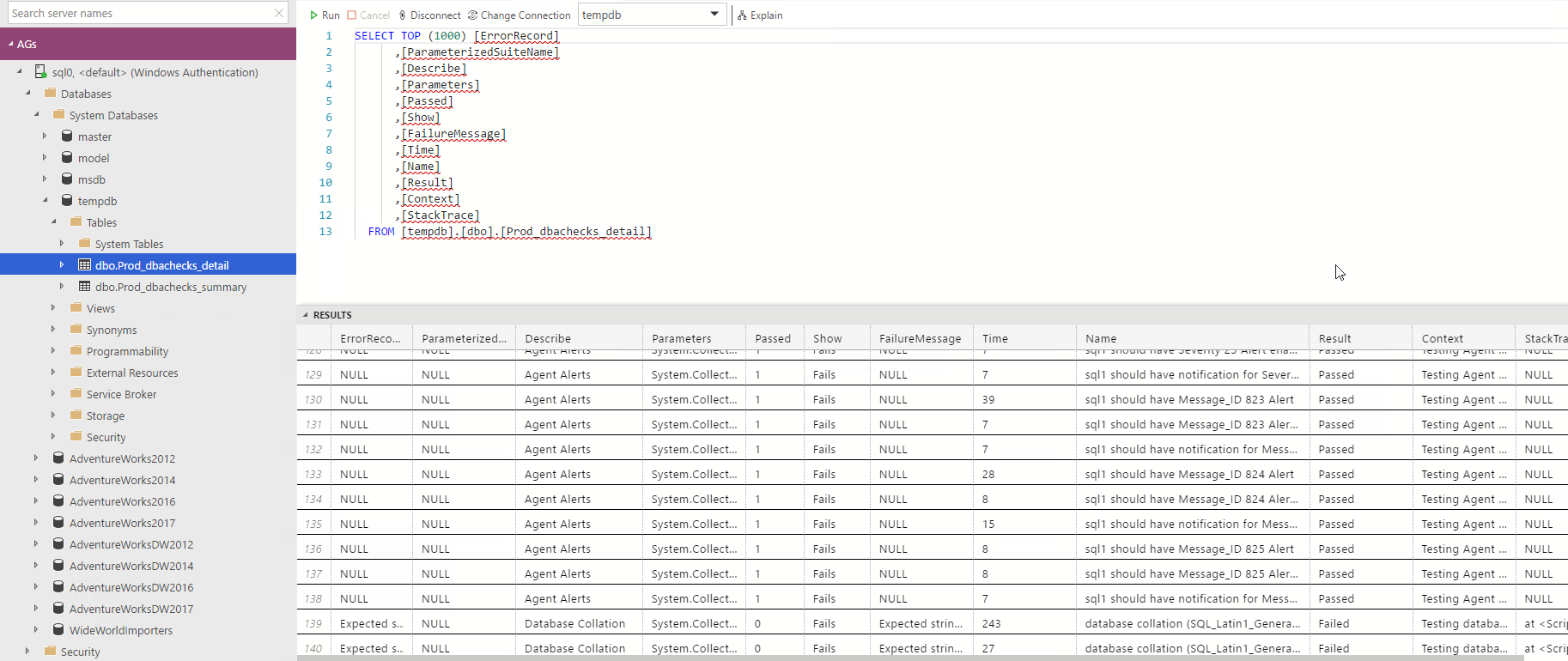This screenshot has width=1568, height=661.
Task: Click the dbo.Prod_dbachecks_detail table icon
Action: tap(84, 265)
